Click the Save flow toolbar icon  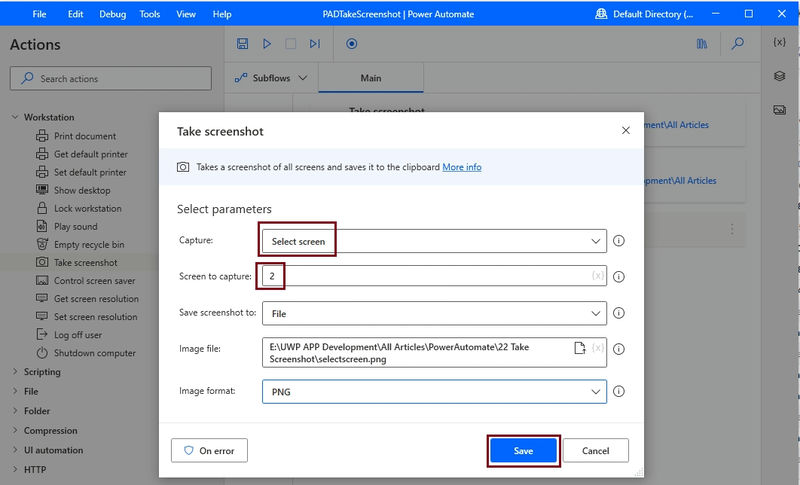(x=242, y=44)
